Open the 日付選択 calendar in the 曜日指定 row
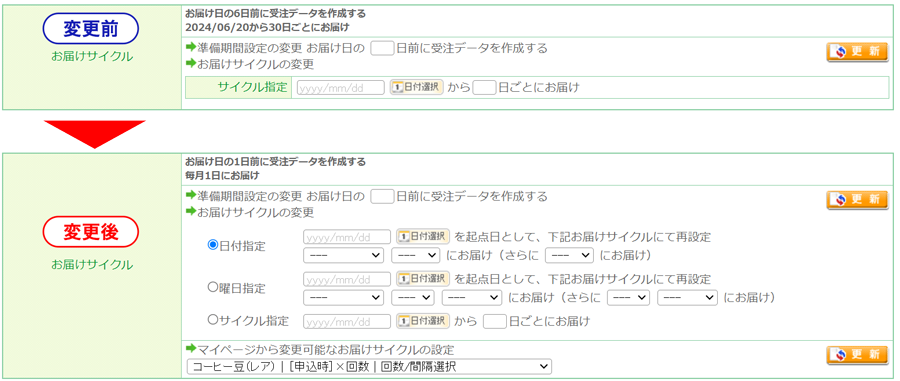The width and height of the screenshot is (900, 381). pos(423,279)
